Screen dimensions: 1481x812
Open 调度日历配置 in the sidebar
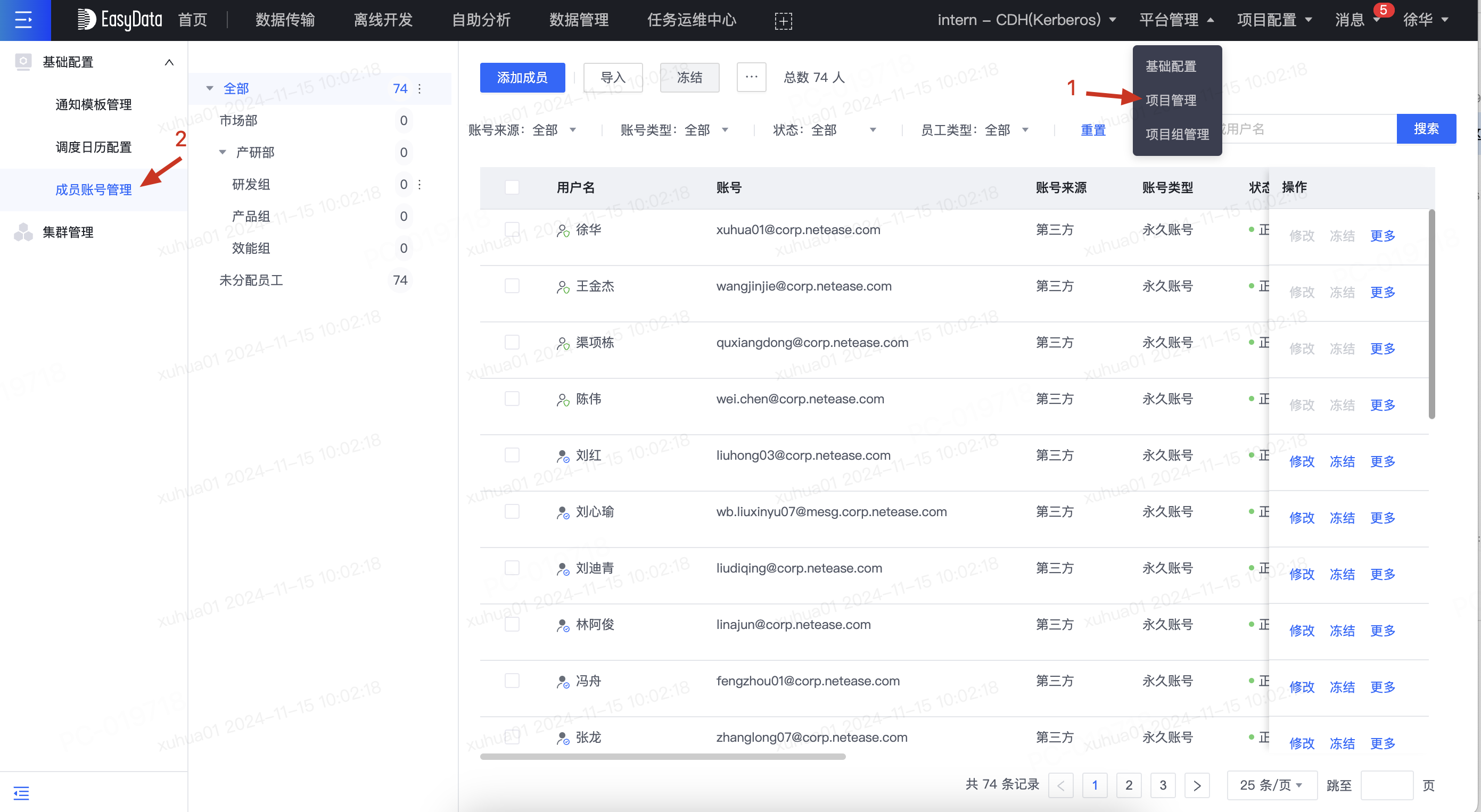click(94, 147)
